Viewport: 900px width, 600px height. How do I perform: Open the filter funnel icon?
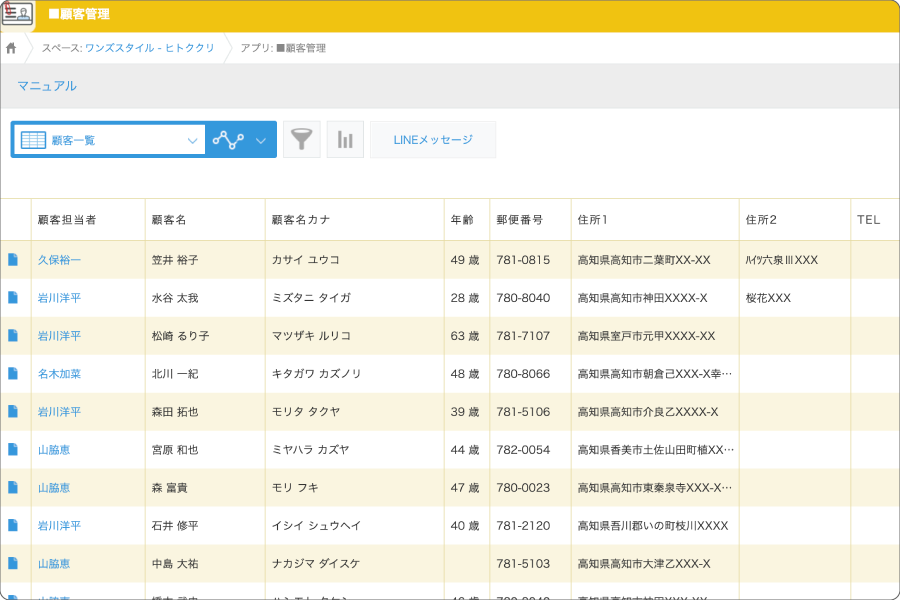tap(302, 140)
